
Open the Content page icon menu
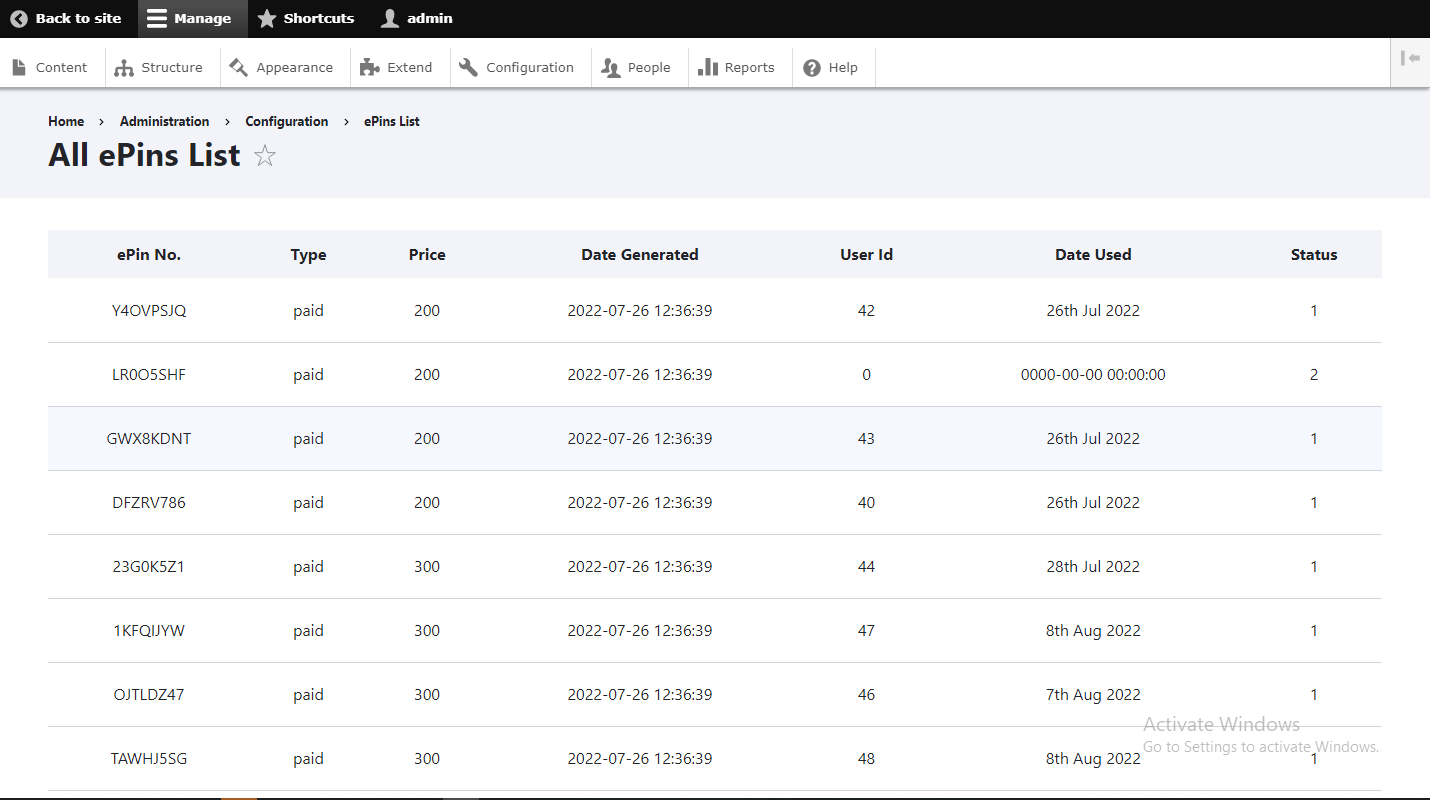[x=19, y=68]
